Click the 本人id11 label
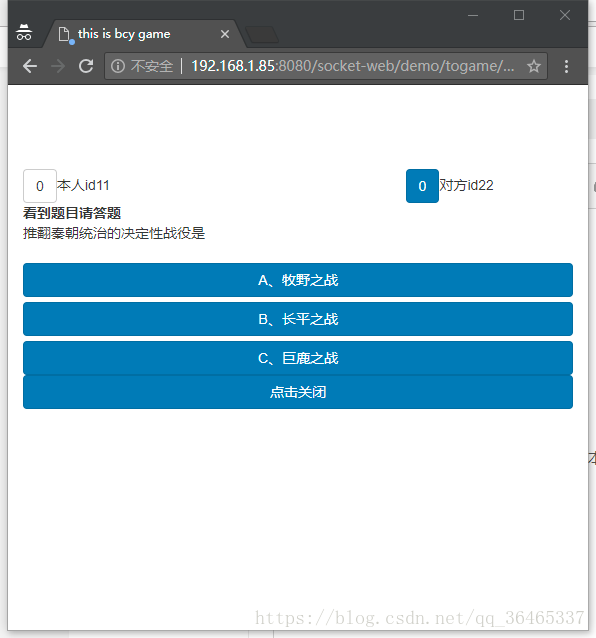The width and height of the screenshot is (596, 638). coord(83,186)
